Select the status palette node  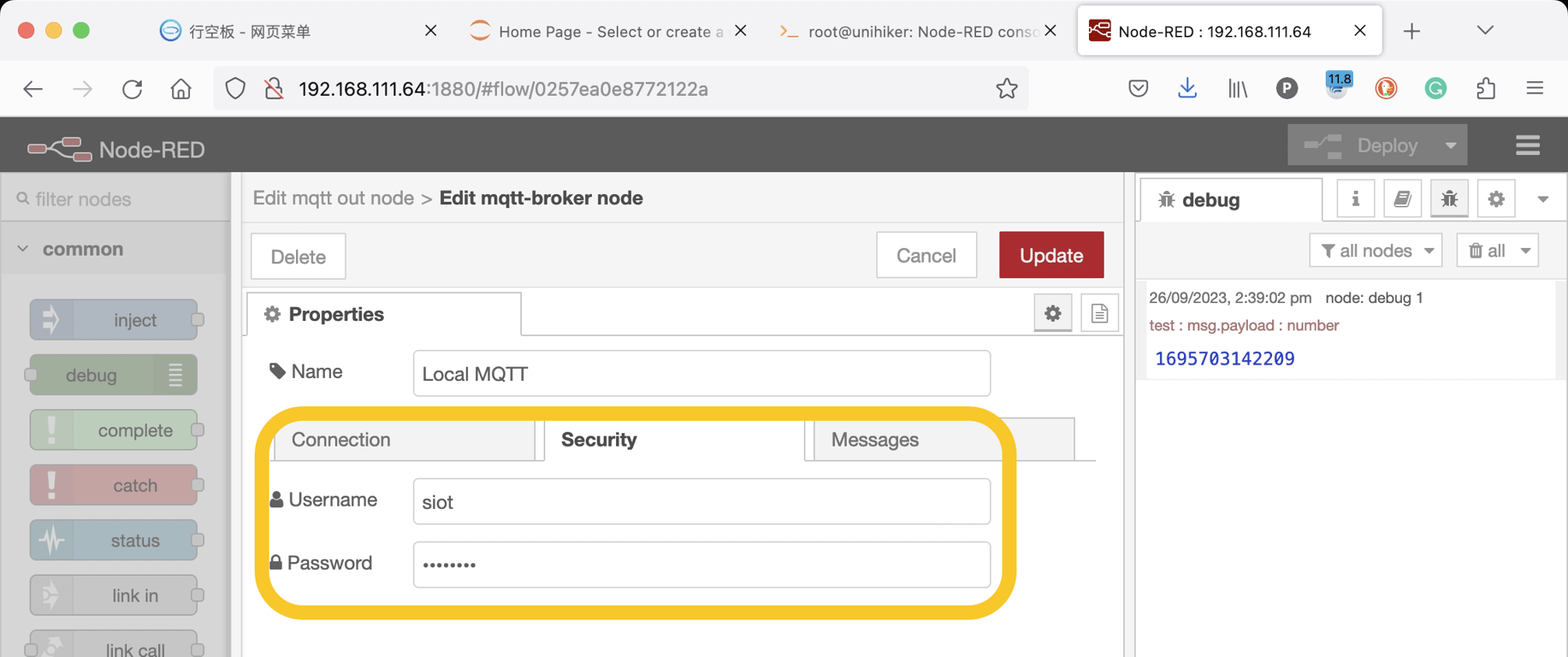[x=114, y=540]
